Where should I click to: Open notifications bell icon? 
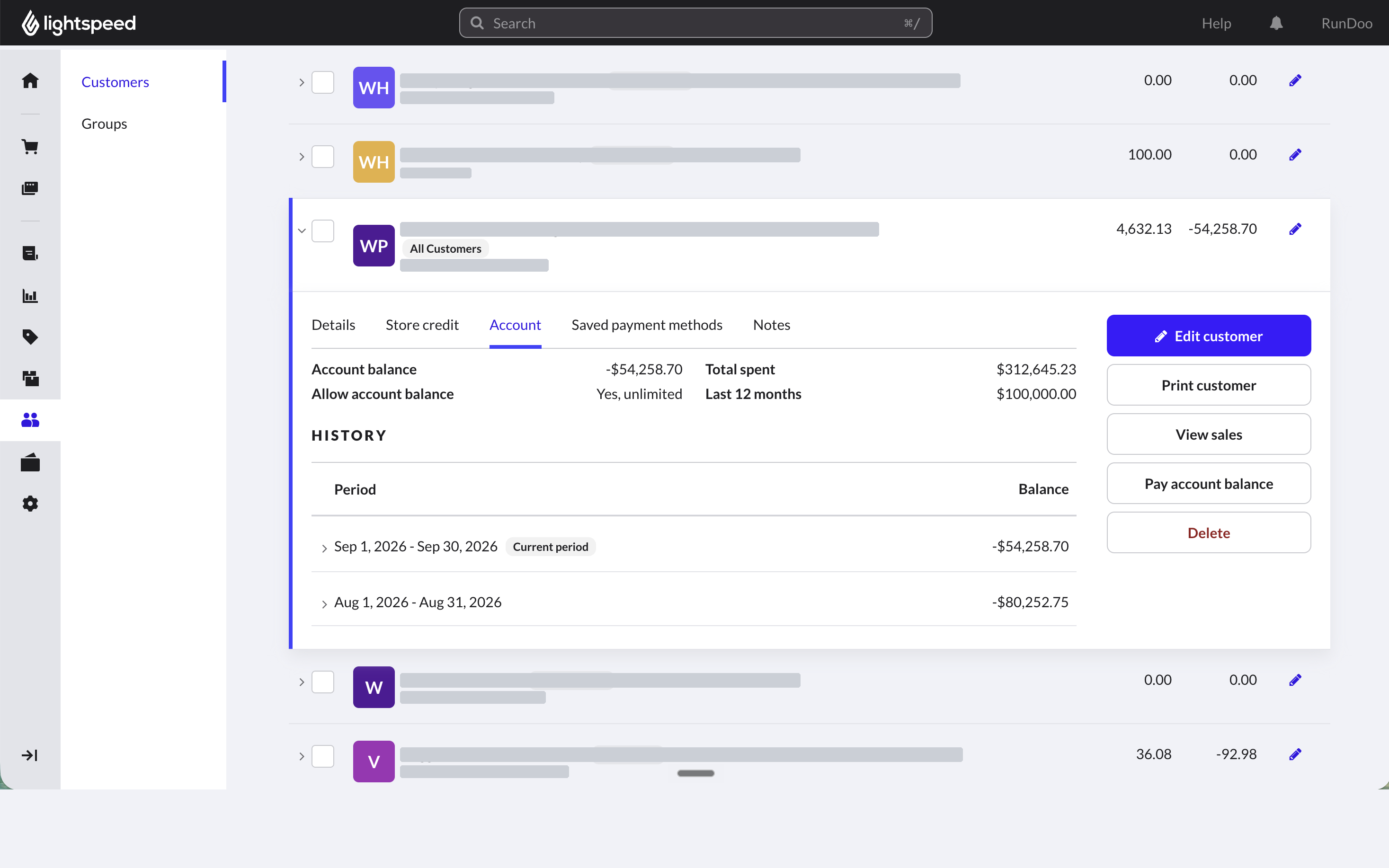1276,23
